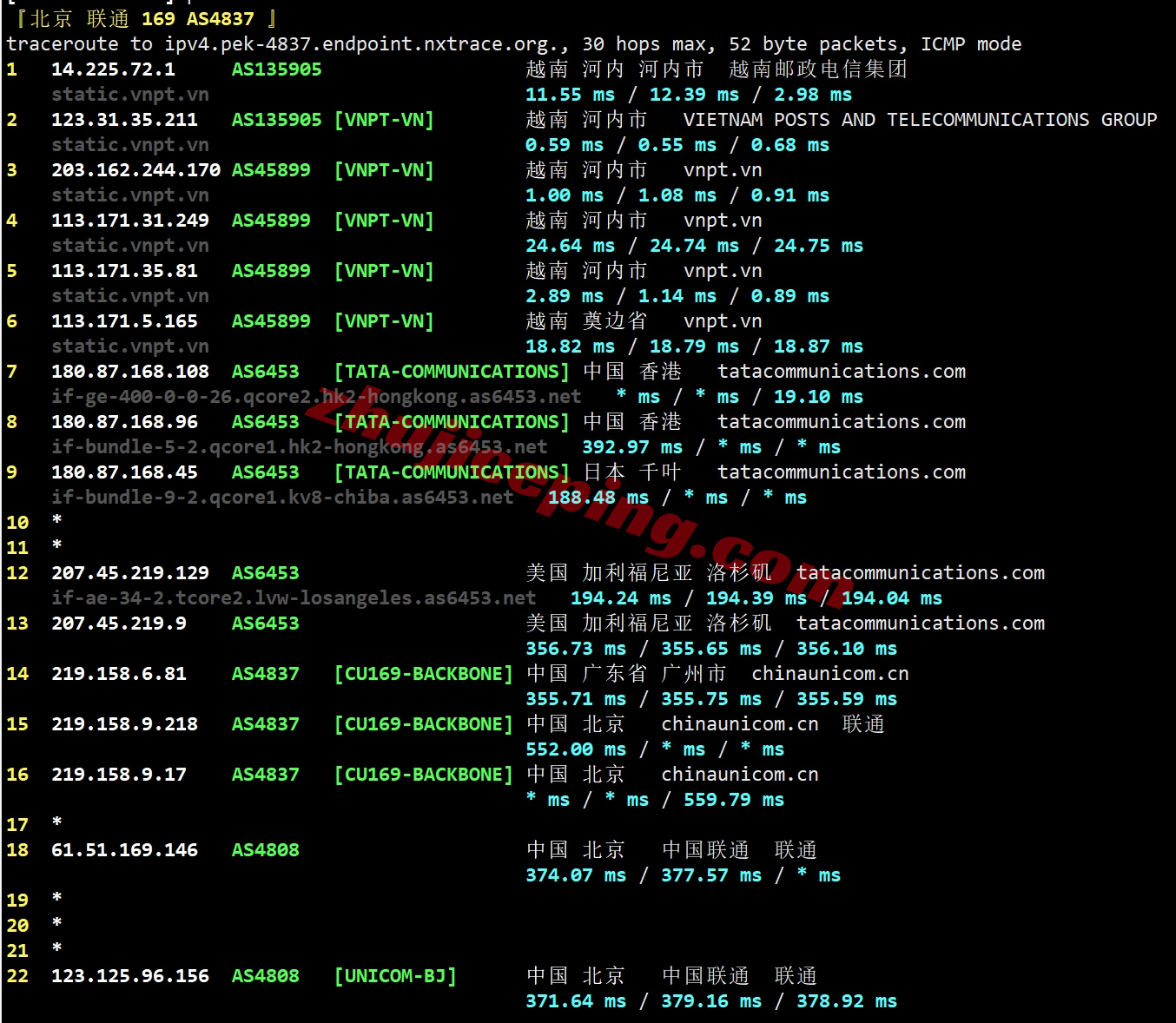
Task: Select the IP 113.171.31.249
Action: pyautogui.click(x=130, y=221)
